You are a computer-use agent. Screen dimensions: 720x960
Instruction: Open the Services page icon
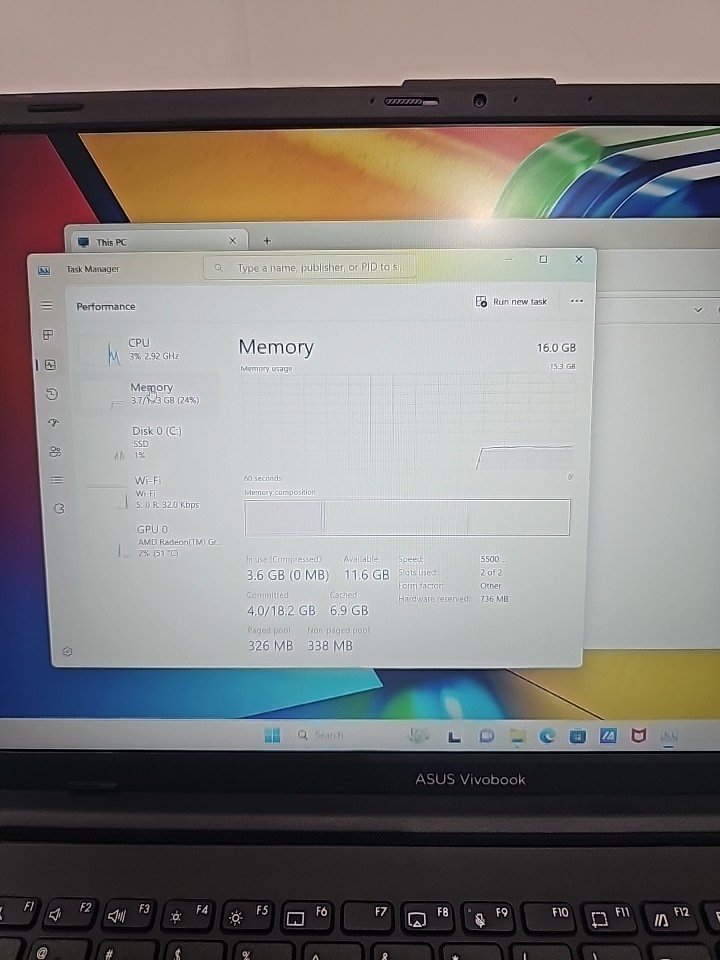[59, 508]
